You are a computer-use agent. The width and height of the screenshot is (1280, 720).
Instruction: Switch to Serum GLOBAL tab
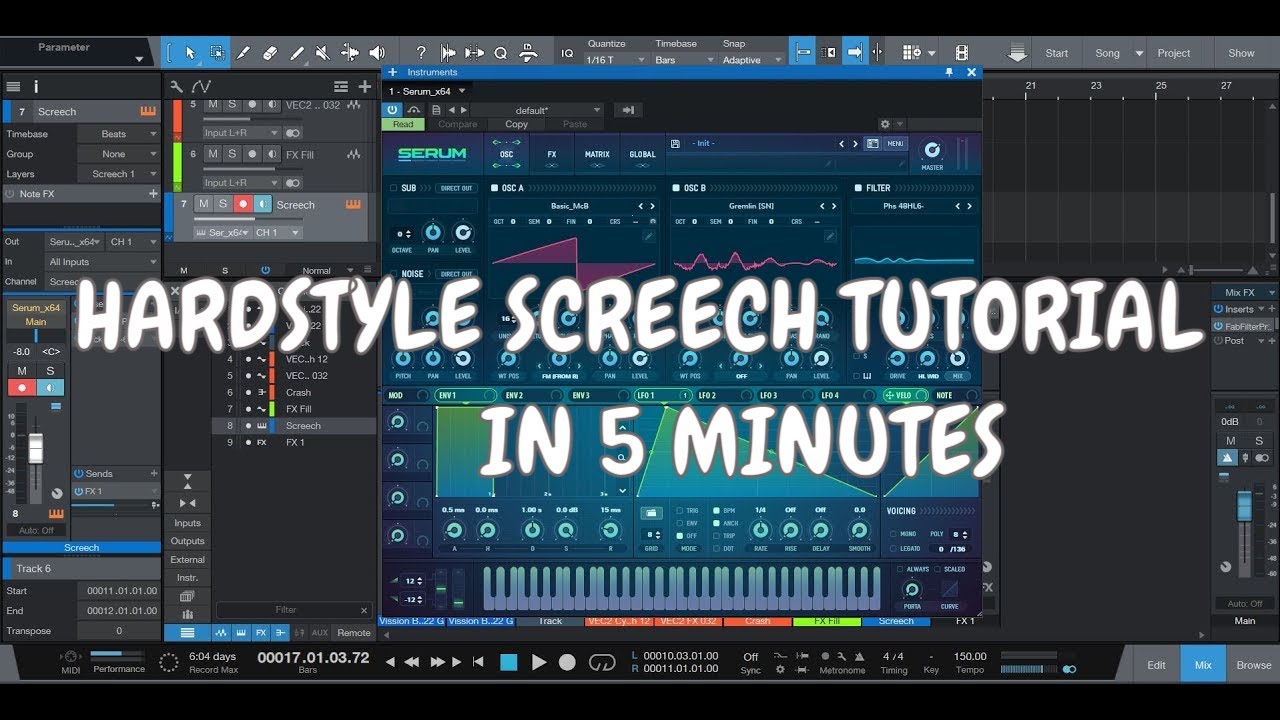click(x=643, y=154)
